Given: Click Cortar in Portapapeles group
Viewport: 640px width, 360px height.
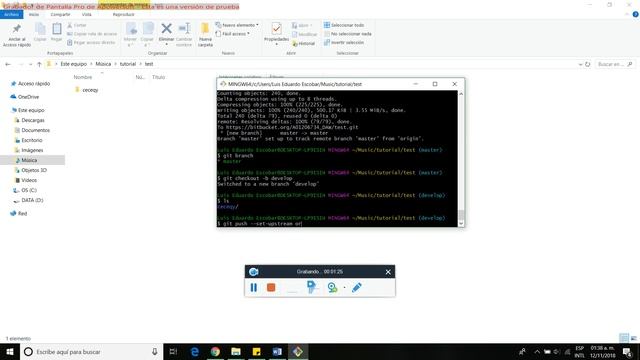Looking at the screenshot, I should [x=77, y=25].
